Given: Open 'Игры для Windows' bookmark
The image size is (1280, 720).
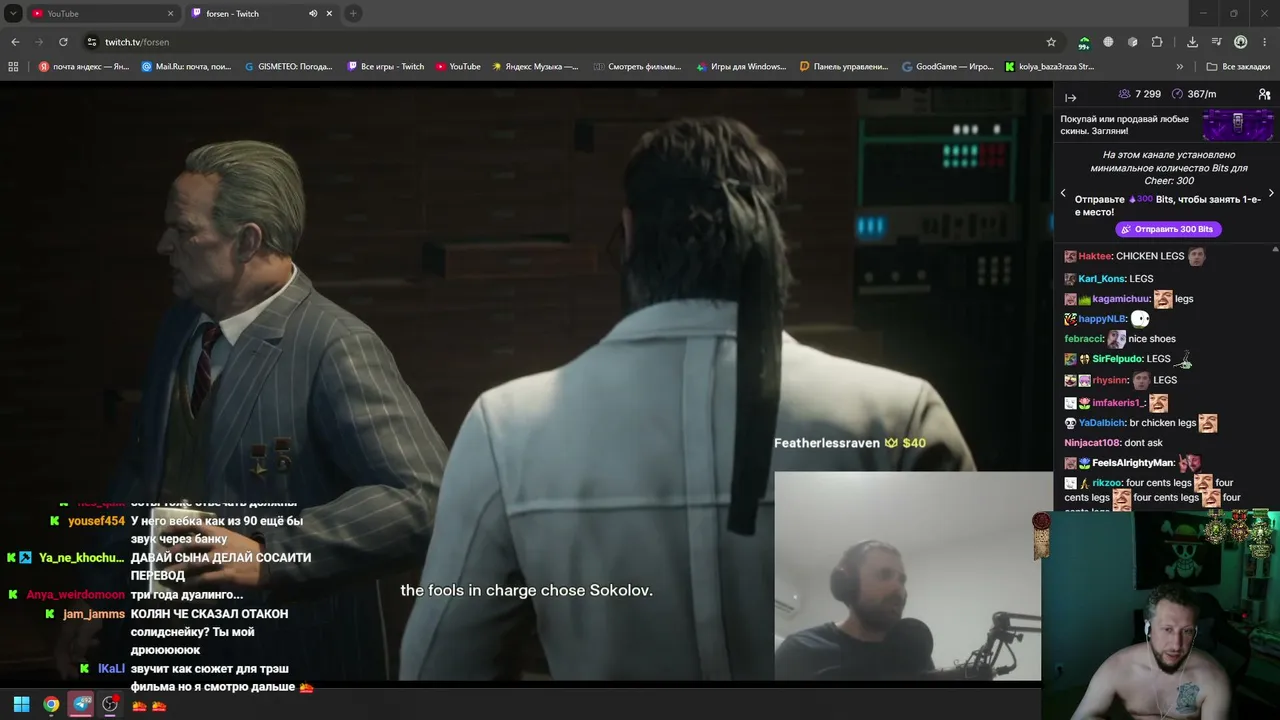Looking at the screenshot, I should point(741,67).
